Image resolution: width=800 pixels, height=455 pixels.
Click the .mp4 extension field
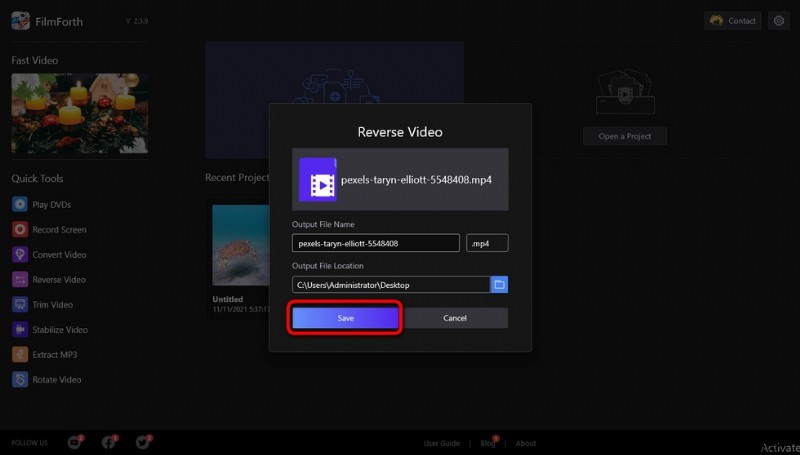coord(487,243)
